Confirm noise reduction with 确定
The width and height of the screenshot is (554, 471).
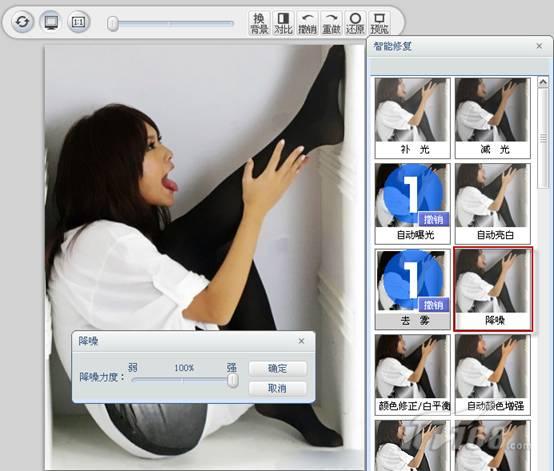click(x=277, y=369)
